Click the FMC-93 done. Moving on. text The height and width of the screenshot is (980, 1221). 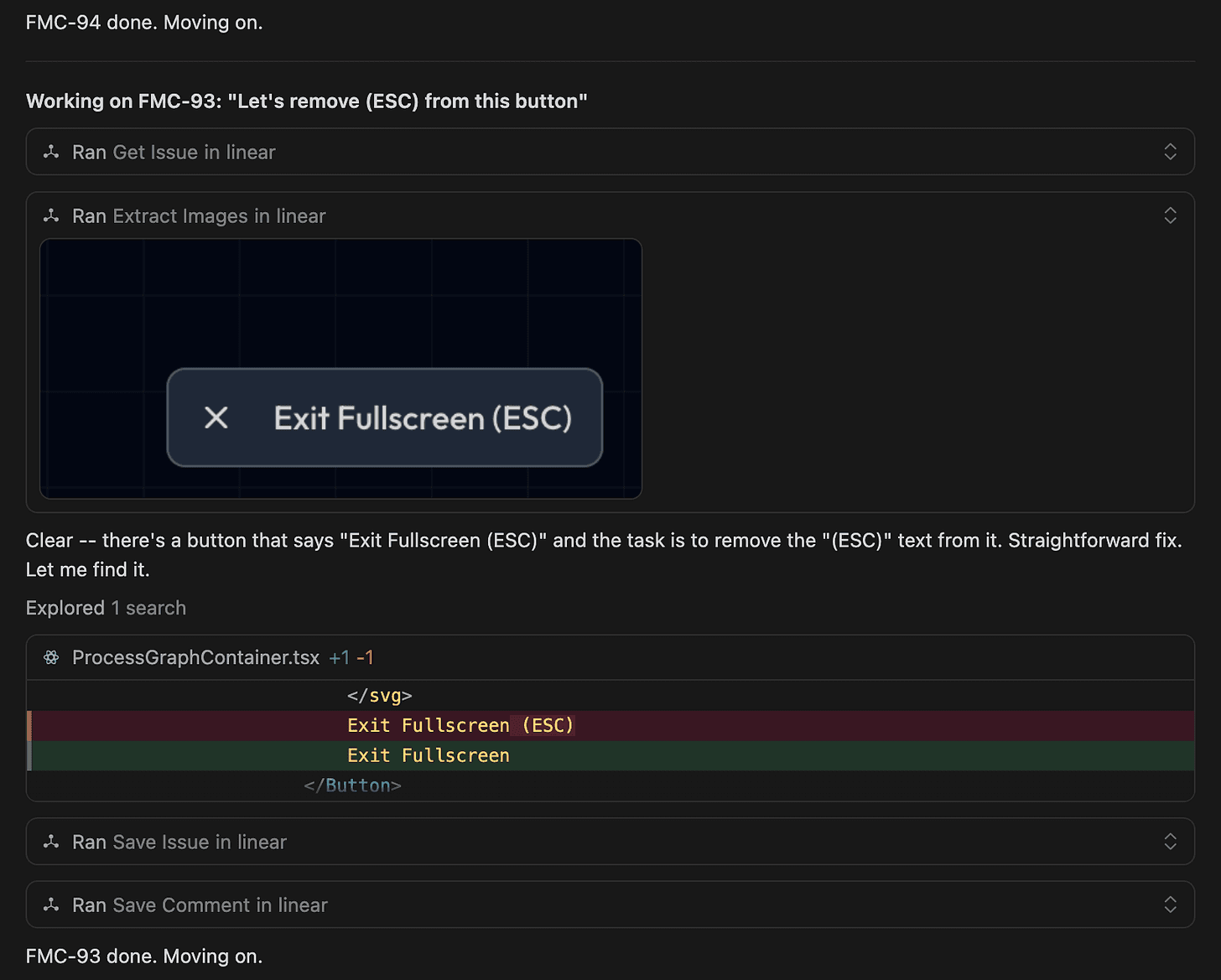coord(144,956)
